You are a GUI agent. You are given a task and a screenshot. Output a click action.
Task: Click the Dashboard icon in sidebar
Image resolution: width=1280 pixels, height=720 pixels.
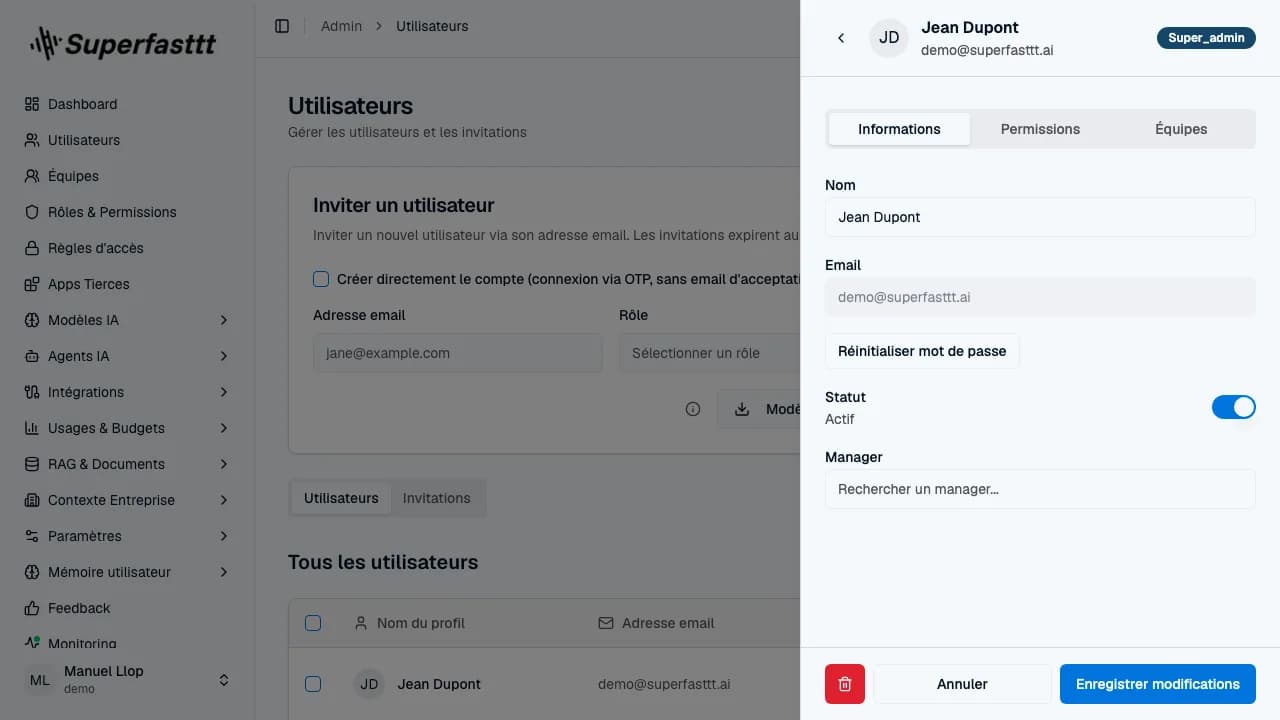32,104
